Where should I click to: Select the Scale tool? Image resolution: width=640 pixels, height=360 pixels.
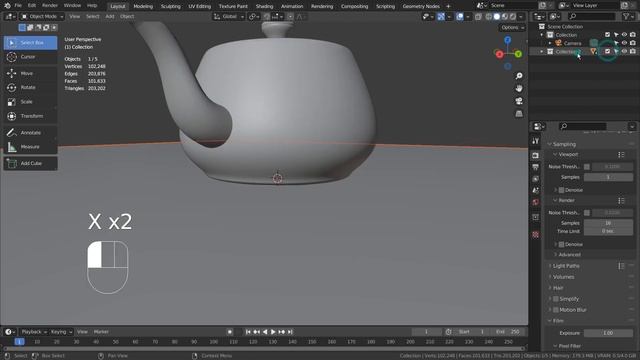tap(31, 102)
